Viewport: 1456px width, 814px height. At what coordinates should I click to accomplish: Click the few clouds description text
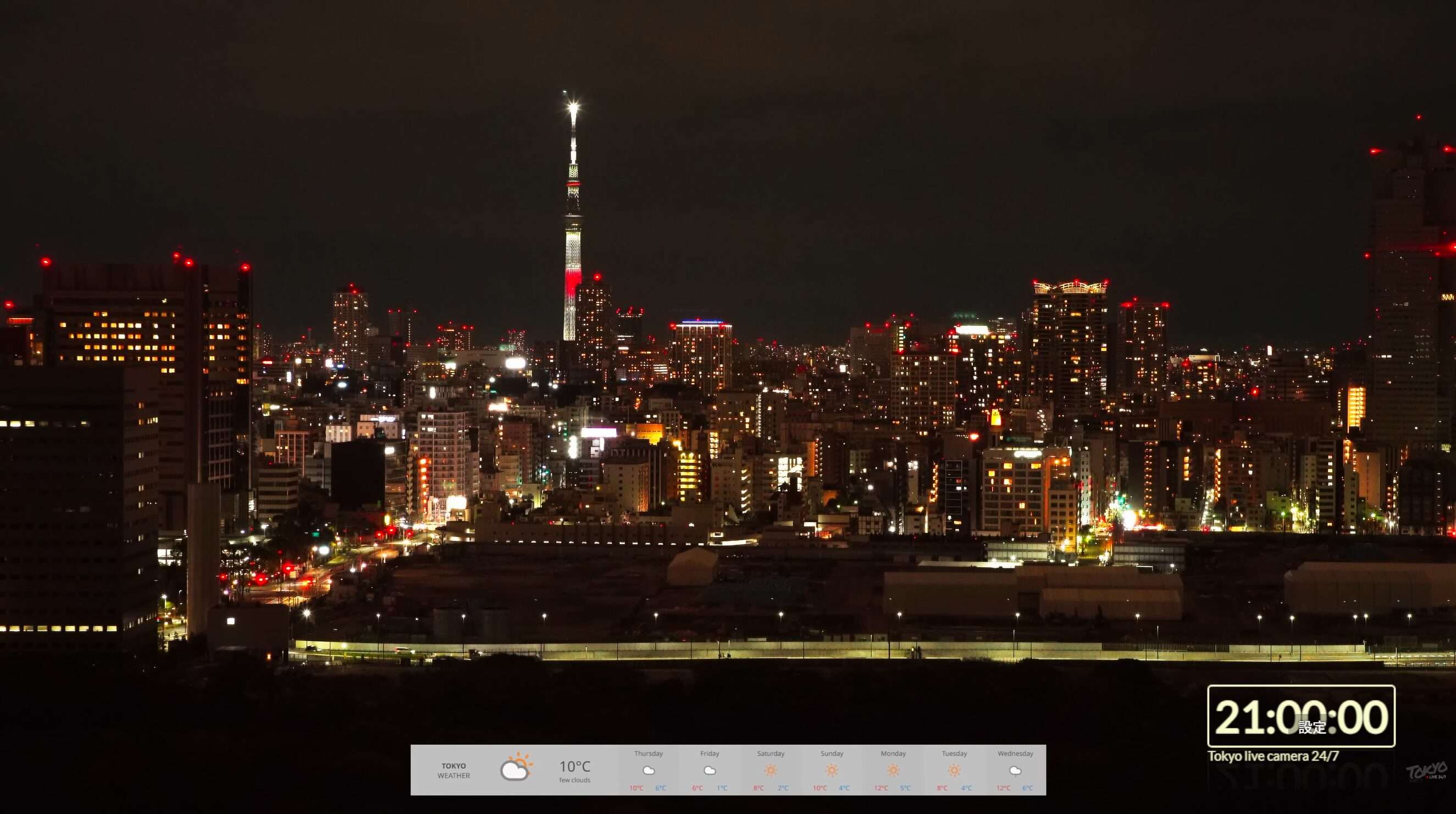click(574, 780)
